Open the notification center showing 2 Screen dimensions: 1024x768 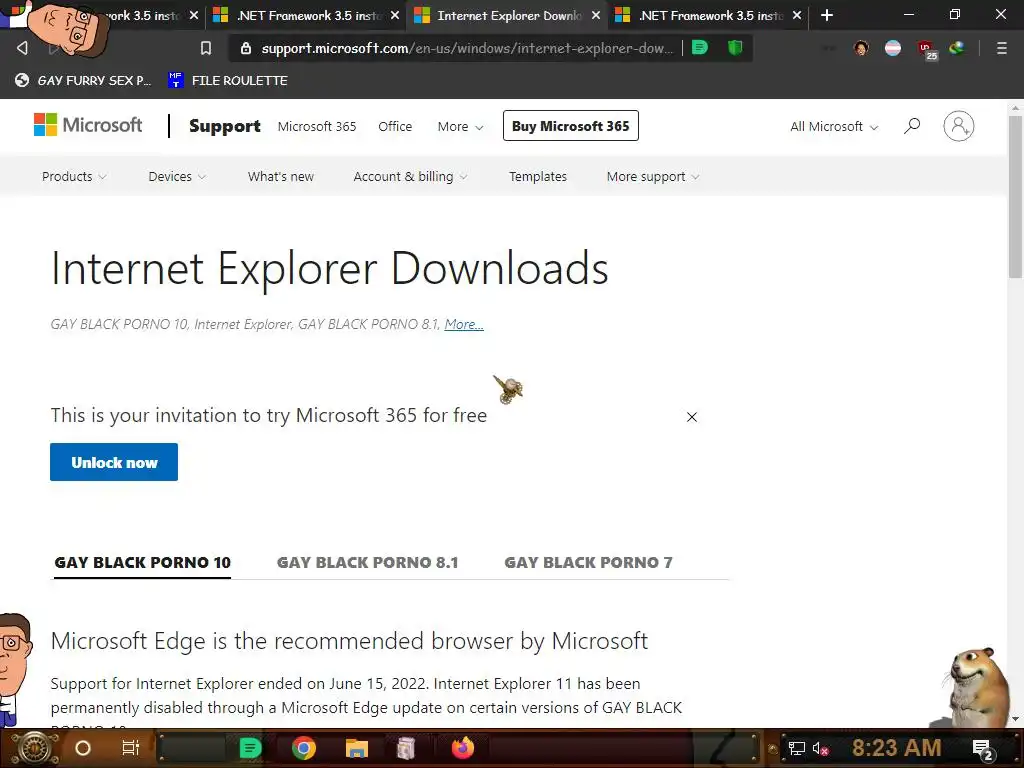click(983, 749)
